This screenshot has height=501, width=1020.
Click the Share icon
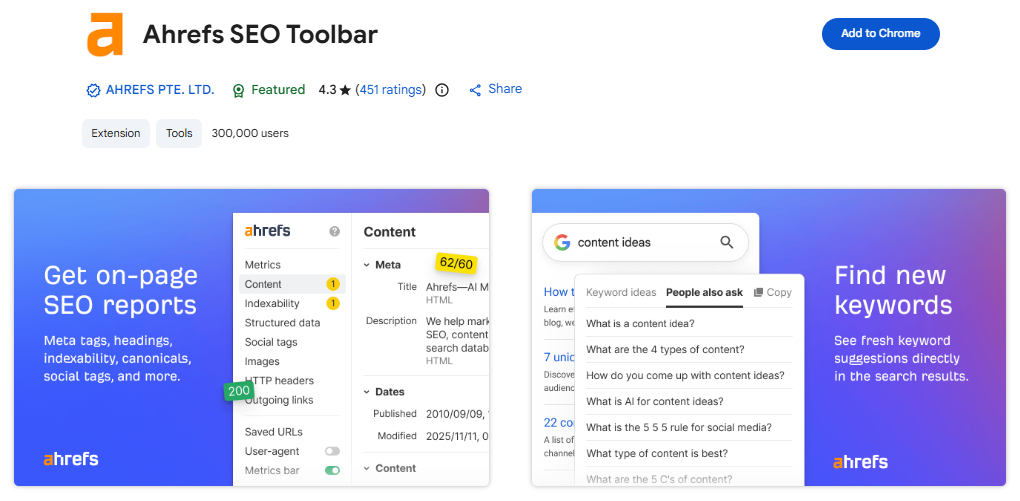click(475, 90)
